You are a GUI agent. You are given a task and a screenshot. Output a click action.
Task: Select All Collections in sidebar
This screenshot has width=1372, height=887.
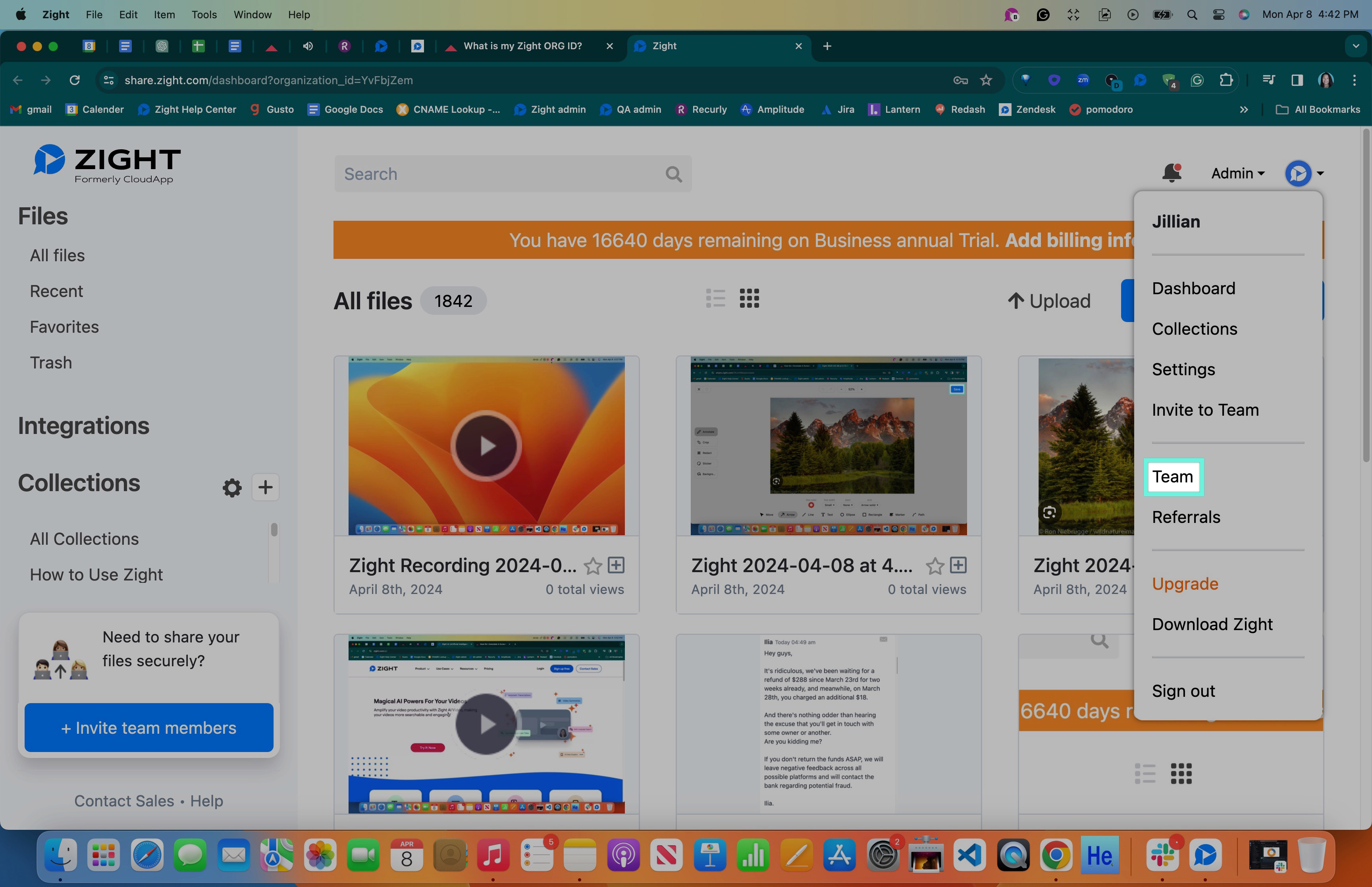coord(84,538)
